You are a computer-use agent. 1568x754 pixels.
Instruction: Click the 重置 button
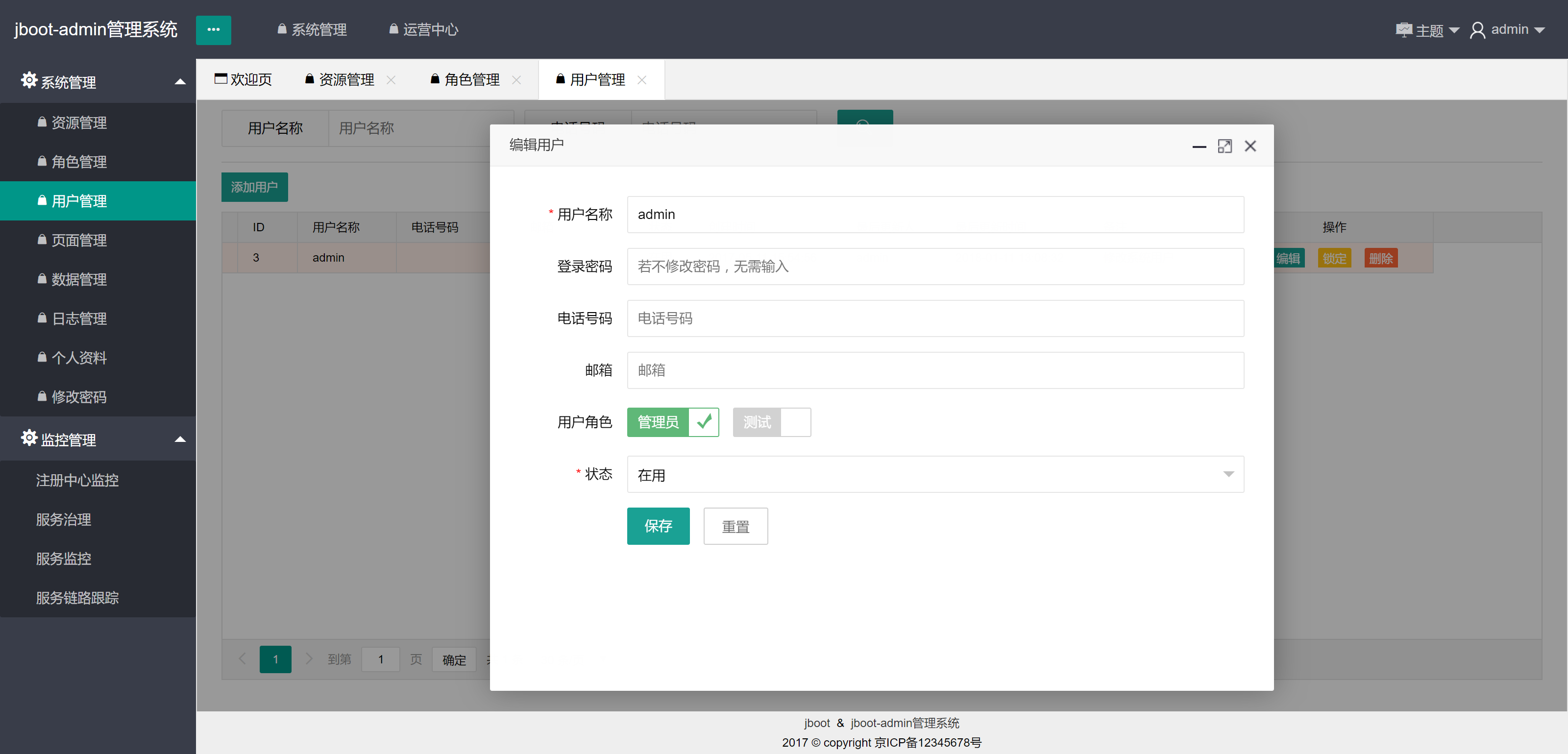[x=735, y=526]
